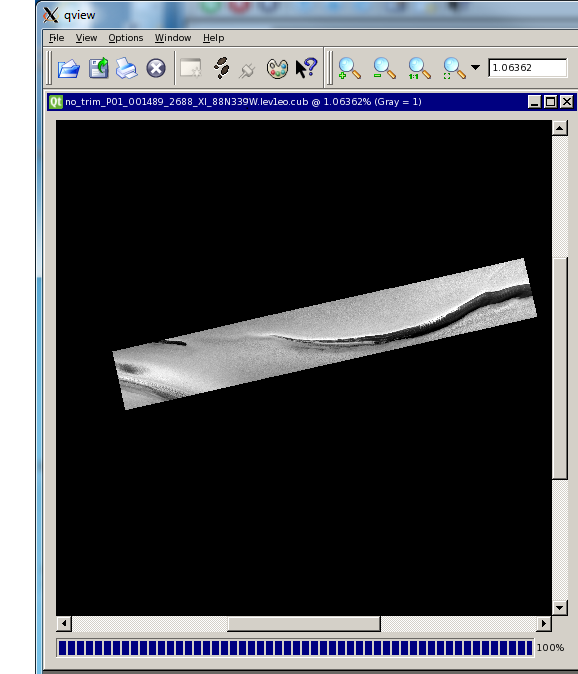Image resolution: width=578 pixels, height=674 pixels.
Task: Expand the zoom fit options dropdown arrow
Action: [x=475, y=67]
